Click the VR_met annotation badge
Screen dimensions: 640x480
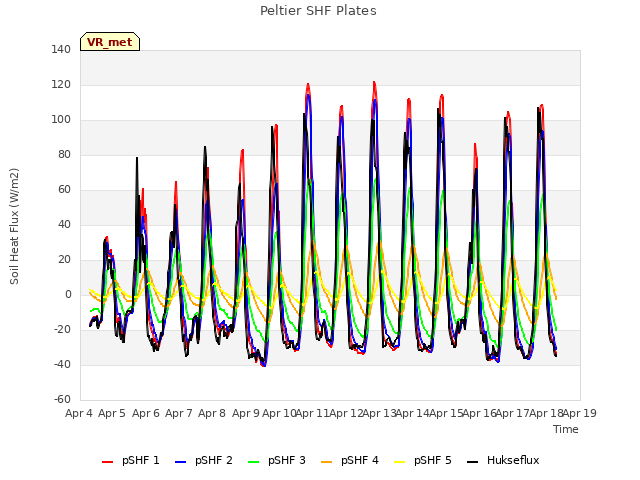[110, 42]
